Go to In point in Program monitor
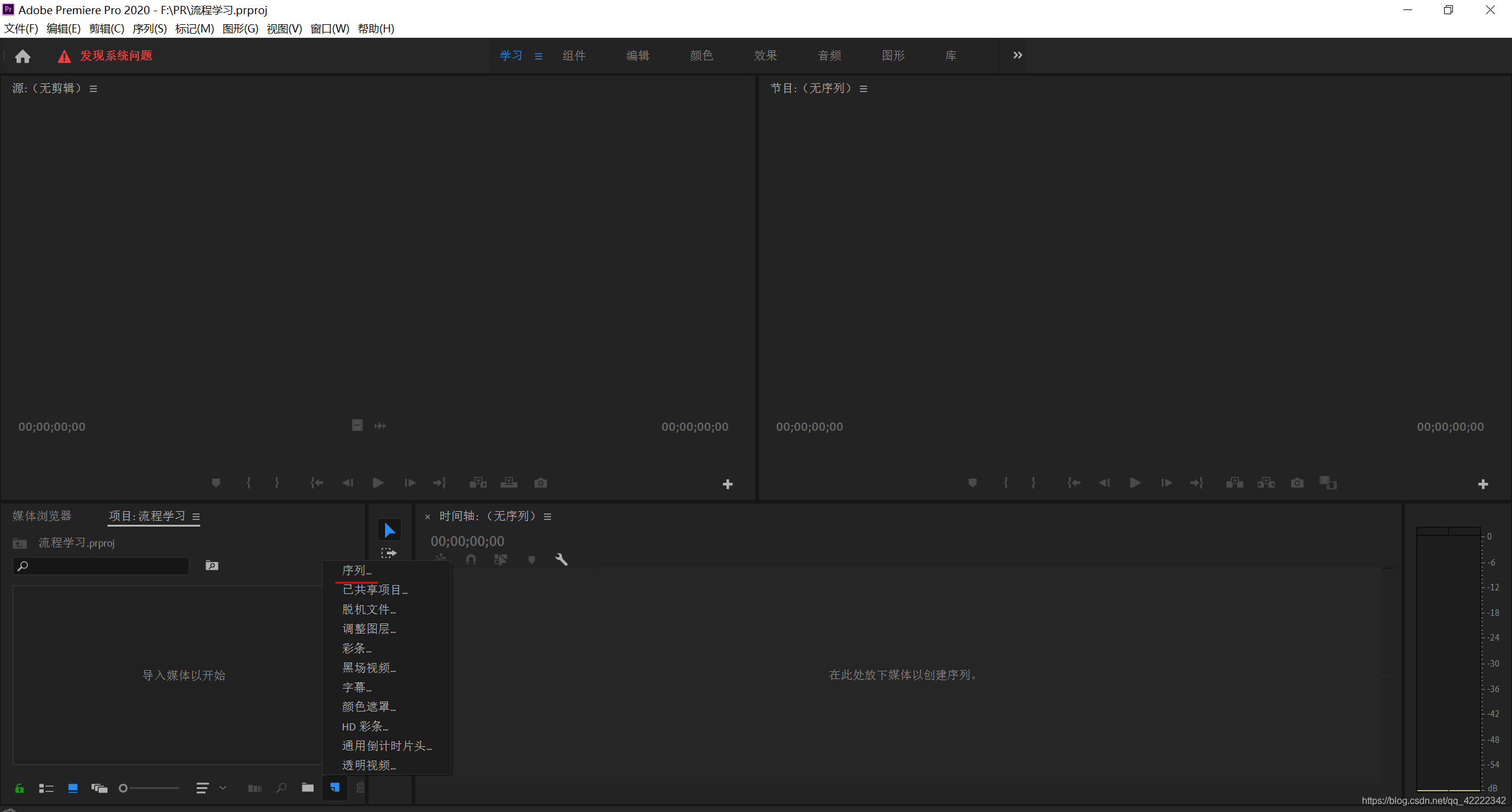 click(x=1074, y=483)
